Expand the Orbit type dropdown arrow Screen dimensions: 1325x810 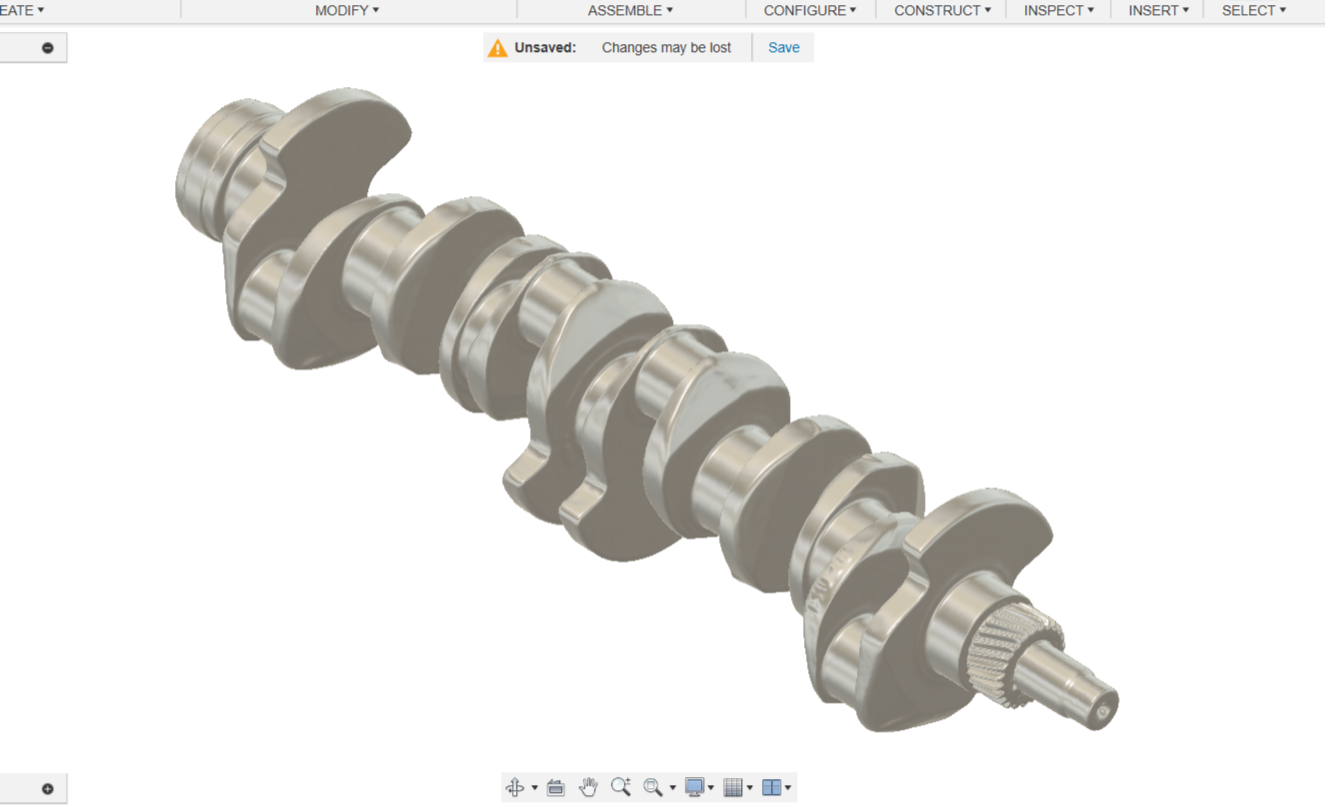pyautogui.click(x=534, y=788)
